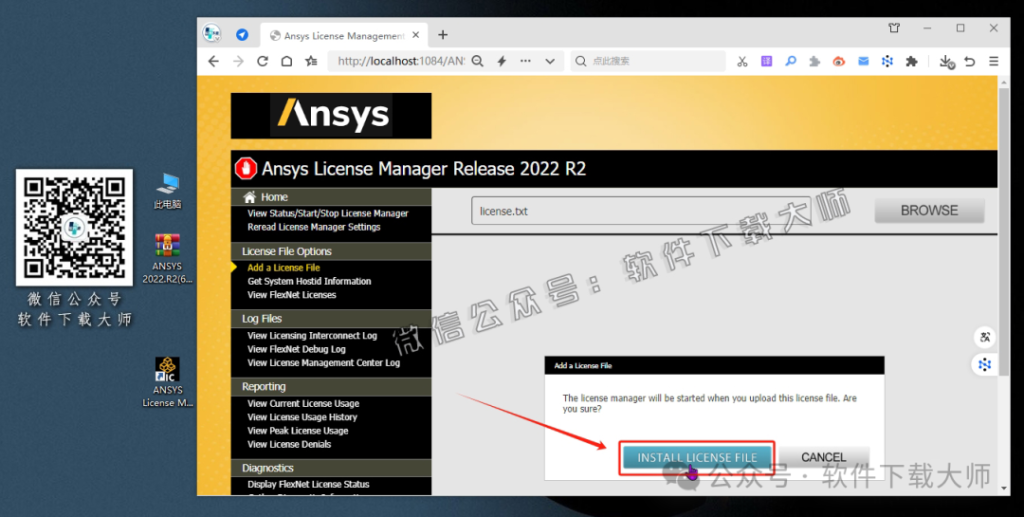This screenshot has height=517, width=1024.
Task: Open the purple extension icon in toolbar
Action: click(x=767, y=61)
